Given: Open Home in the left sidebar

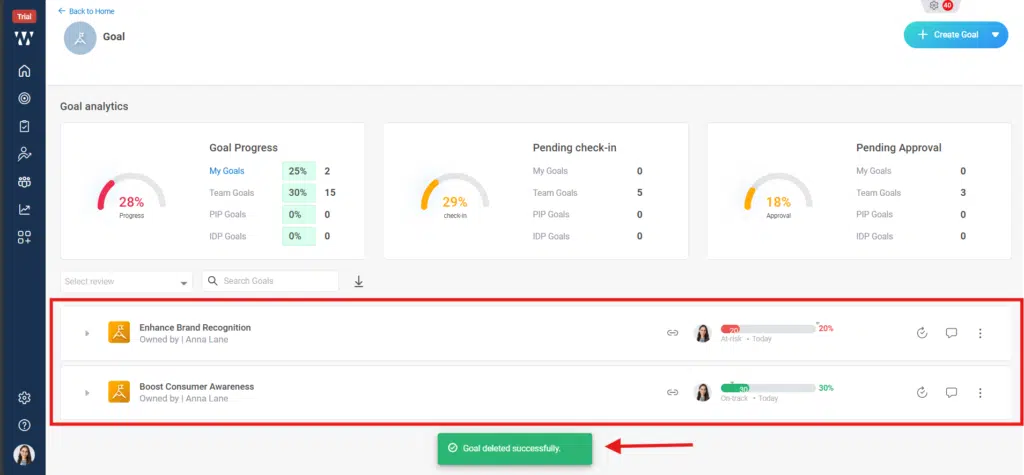Looking at the screenshot, I should (x=24, y=71).
